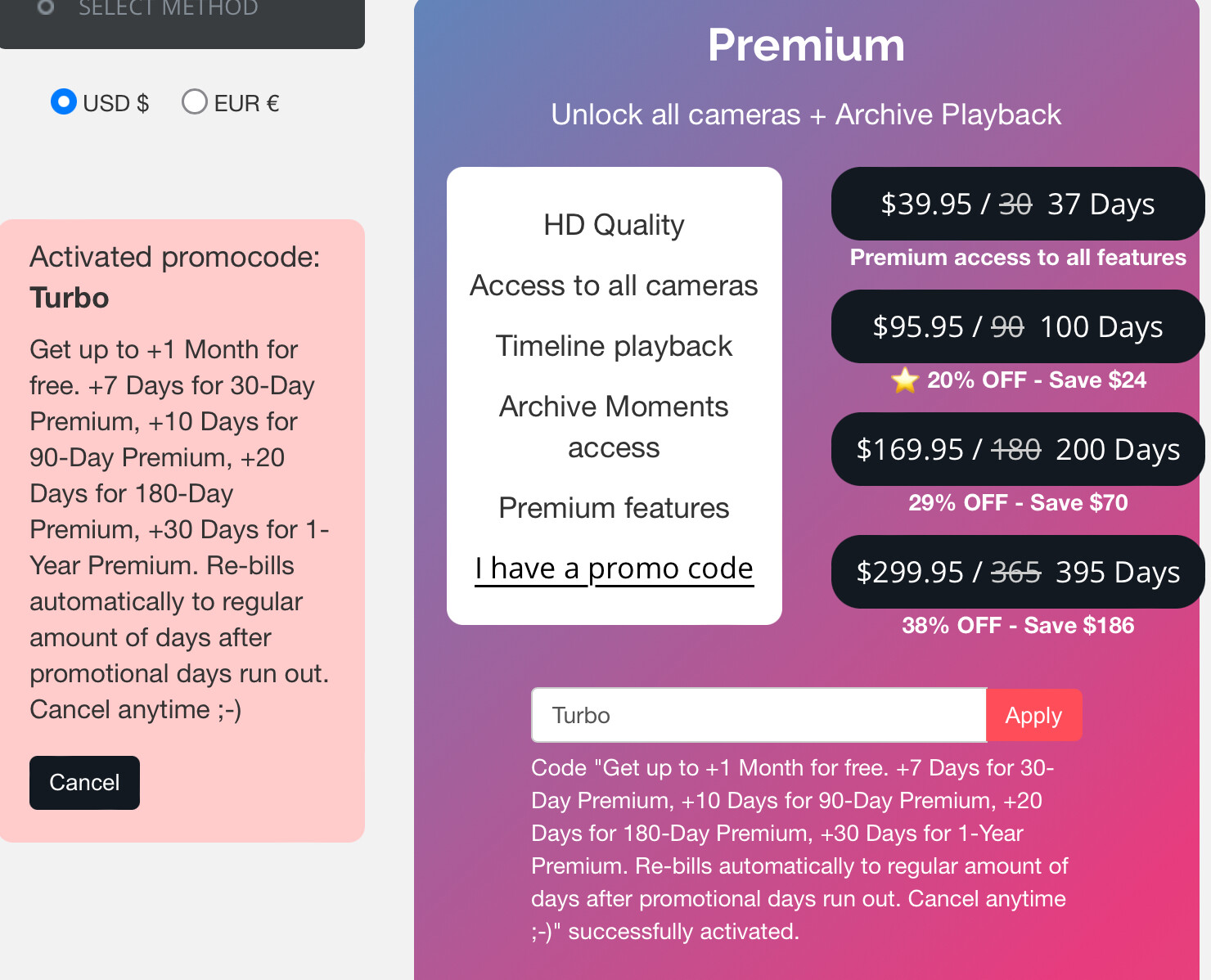Choose the $95.95 / 100 Days plan

[1017, 326]
